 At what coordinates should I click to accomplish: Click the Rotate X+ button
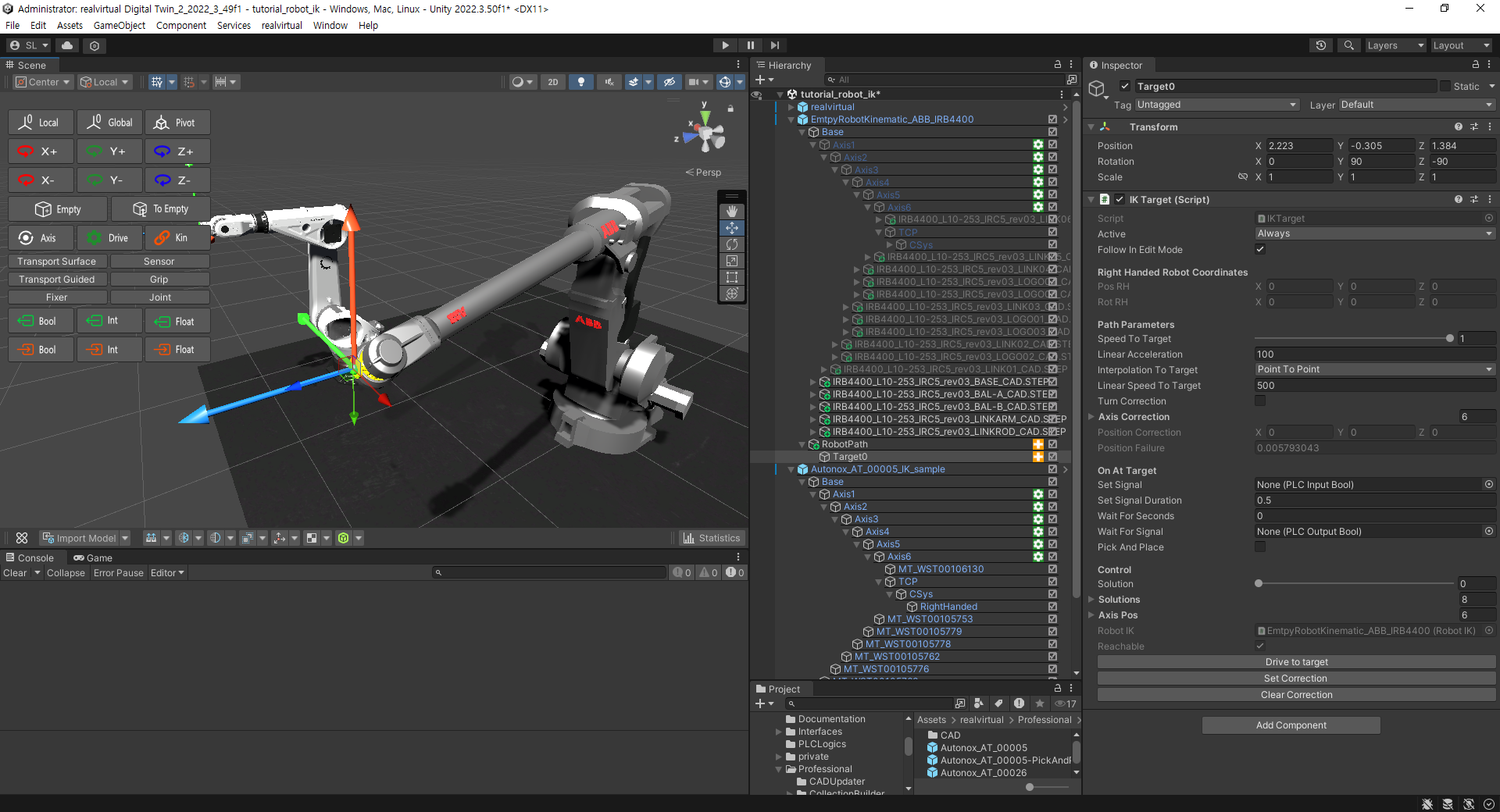(x=41, y=151)
